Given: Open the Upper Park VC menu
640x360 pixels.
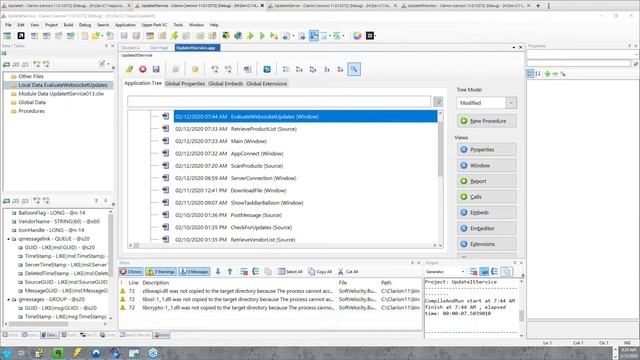Looking at the screenshot, I should (x=154, y=25).
